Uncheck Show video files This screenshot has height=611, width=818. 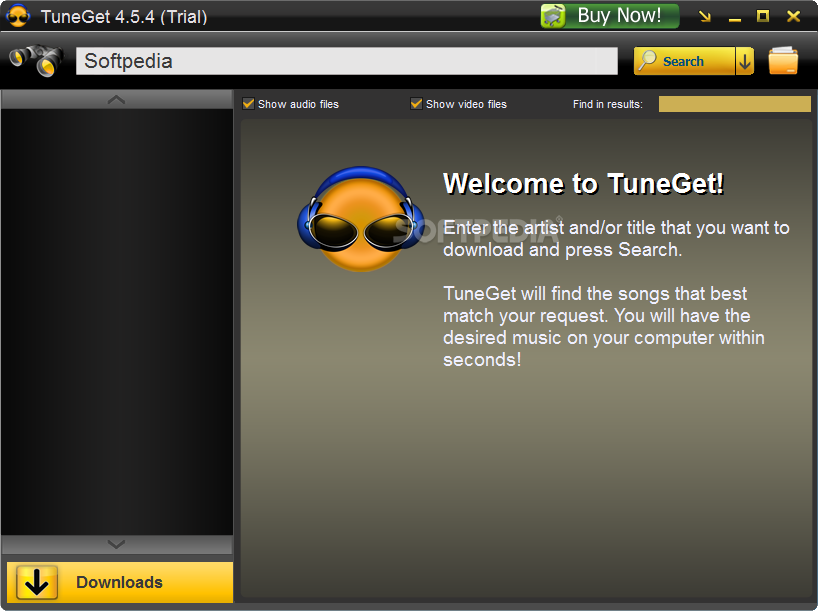click(416, 104)
